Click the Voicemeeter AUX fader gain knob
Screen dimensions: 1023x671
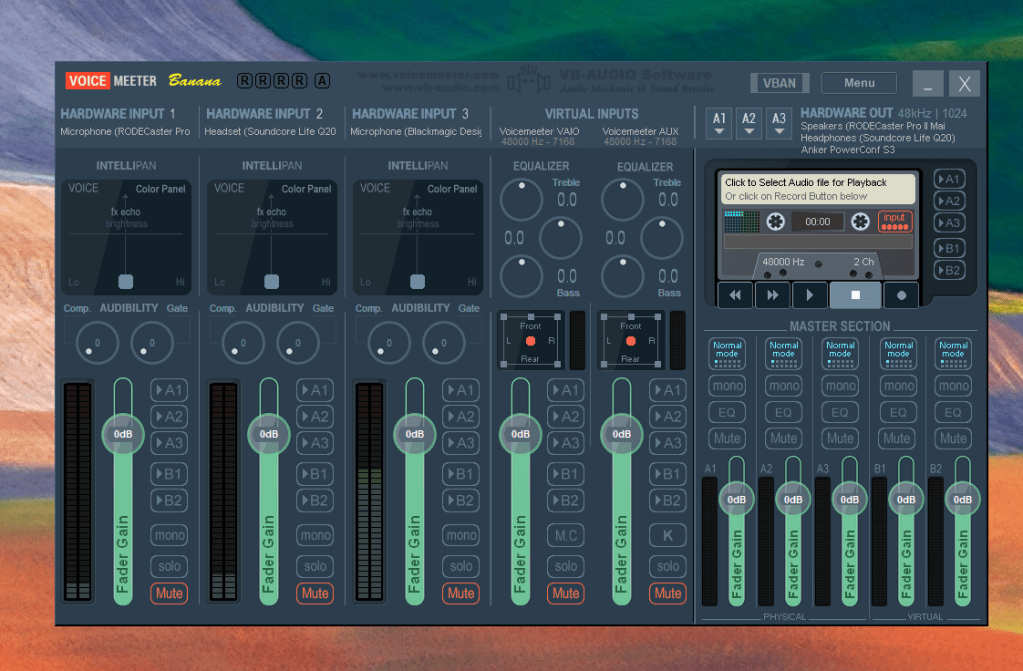[x=622, y=434]
